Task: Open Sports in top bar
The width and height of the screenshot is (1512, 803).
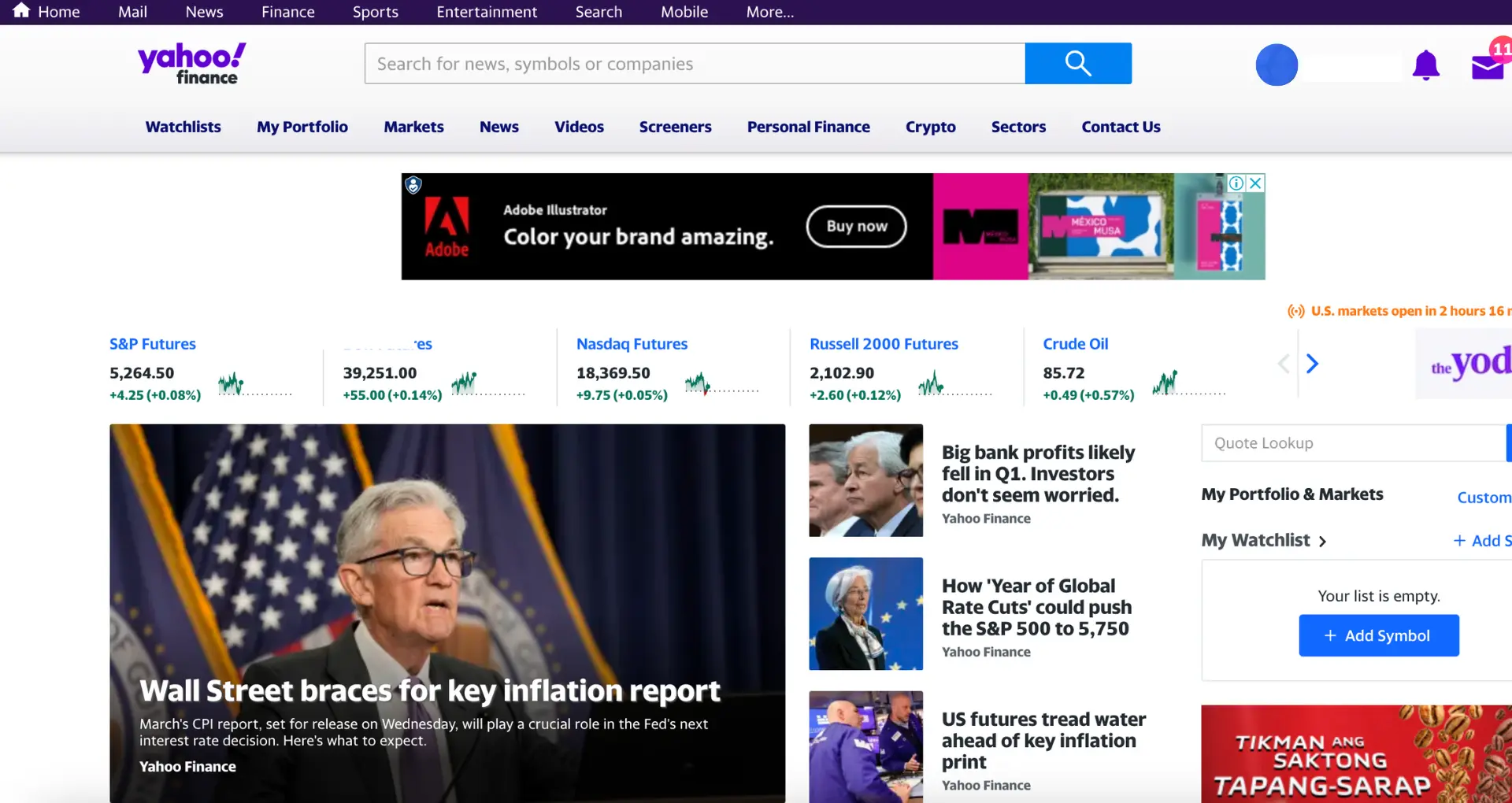Action: coord(376,12)
